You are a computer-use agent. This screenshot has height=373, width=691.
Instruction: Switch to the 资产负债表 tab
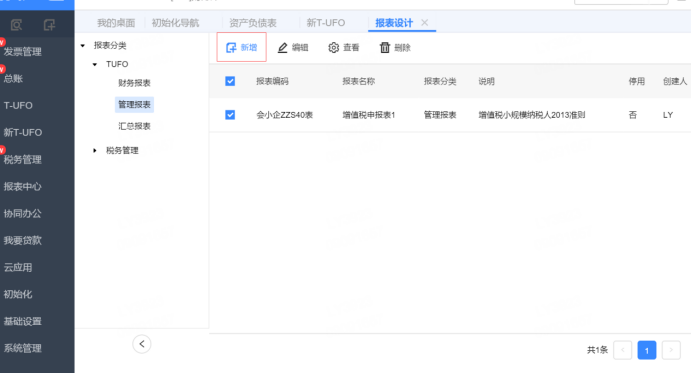tap(253, 23)
